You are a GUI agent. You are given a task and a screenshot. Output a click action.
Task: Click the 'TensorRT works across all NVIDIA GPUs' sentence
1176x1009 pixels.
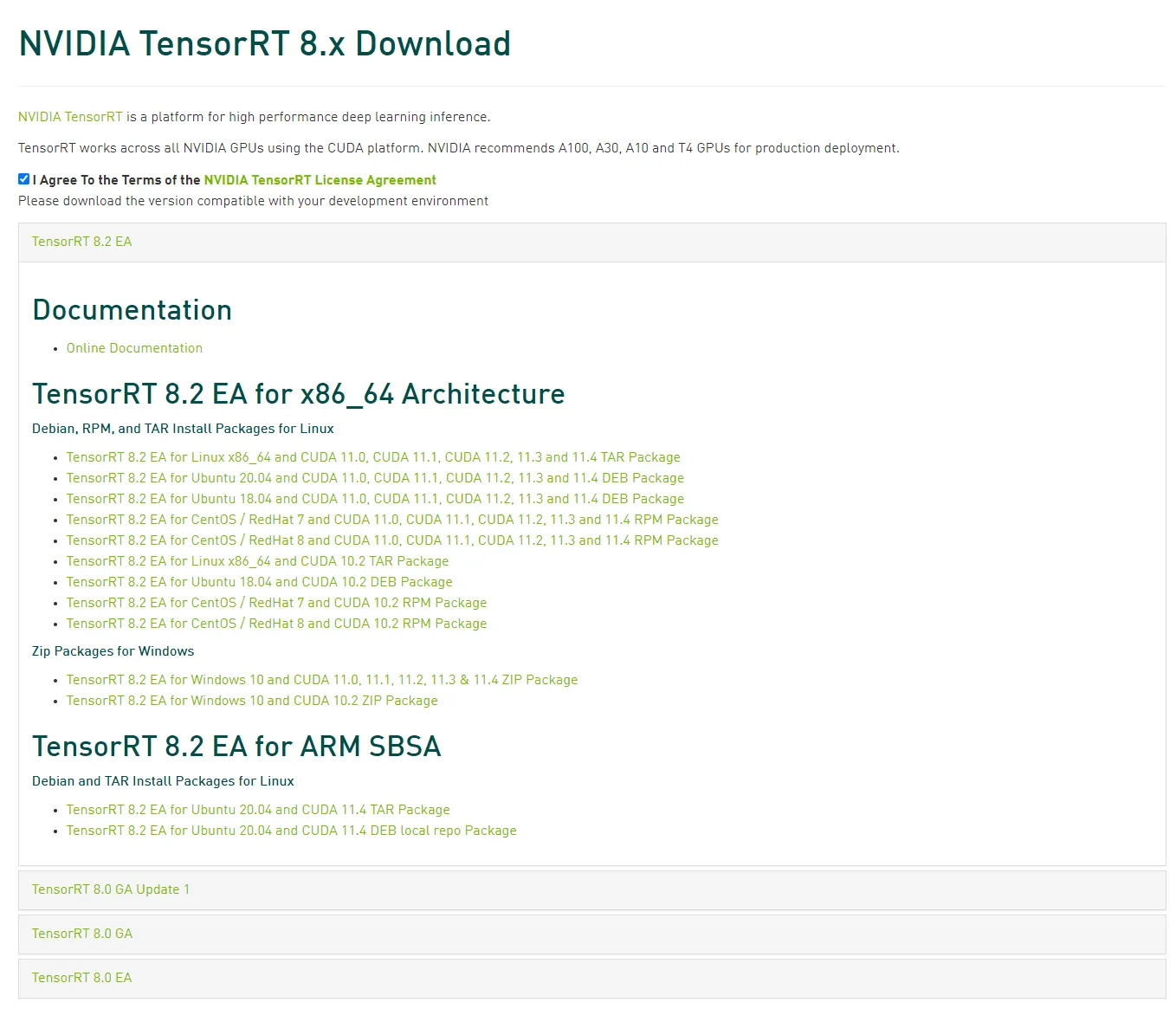click(459, 148)
